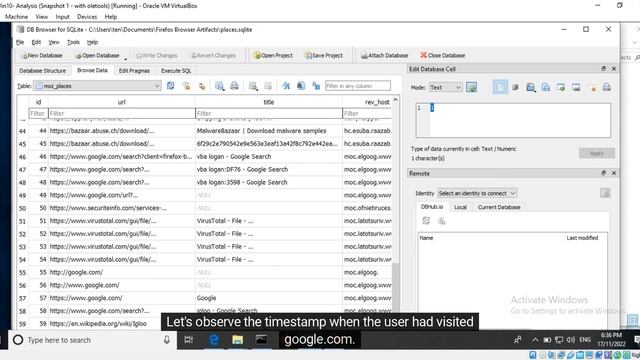Switch to the Database Structure tab
The height and width of the screenshot is (360, 640).
42,71
